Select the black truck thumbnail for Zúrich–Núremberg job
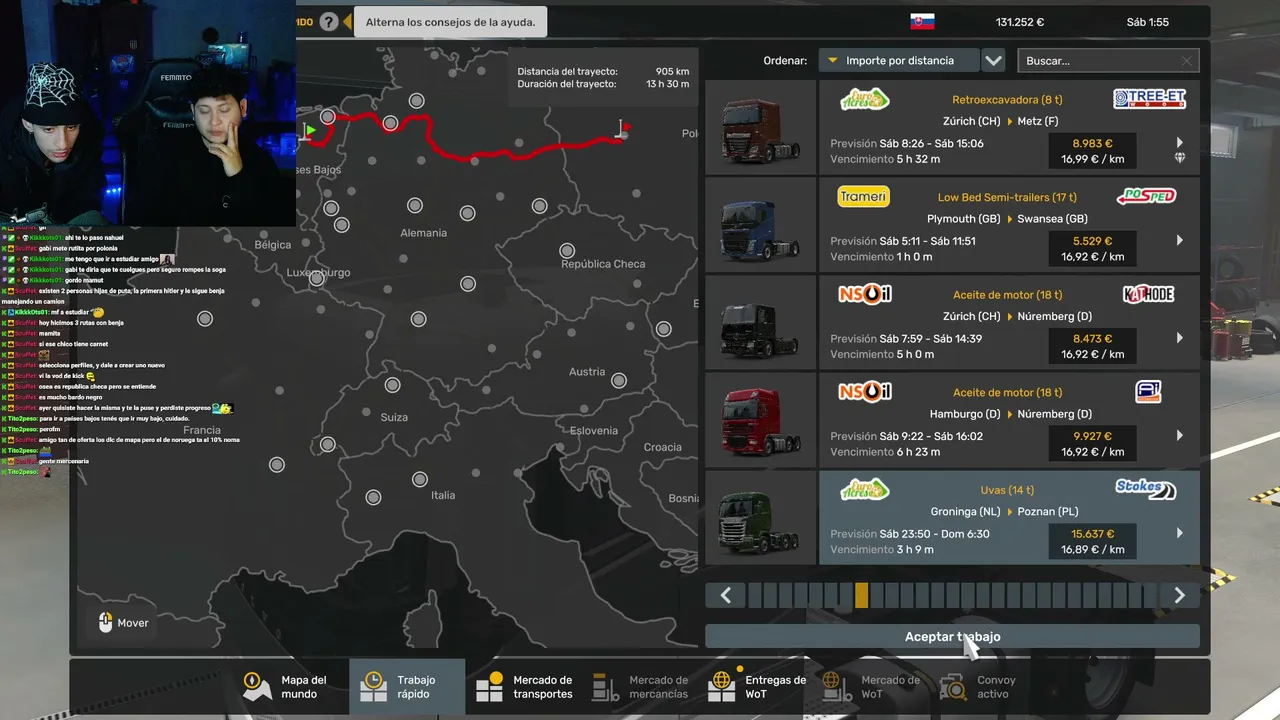 point(761,322)
